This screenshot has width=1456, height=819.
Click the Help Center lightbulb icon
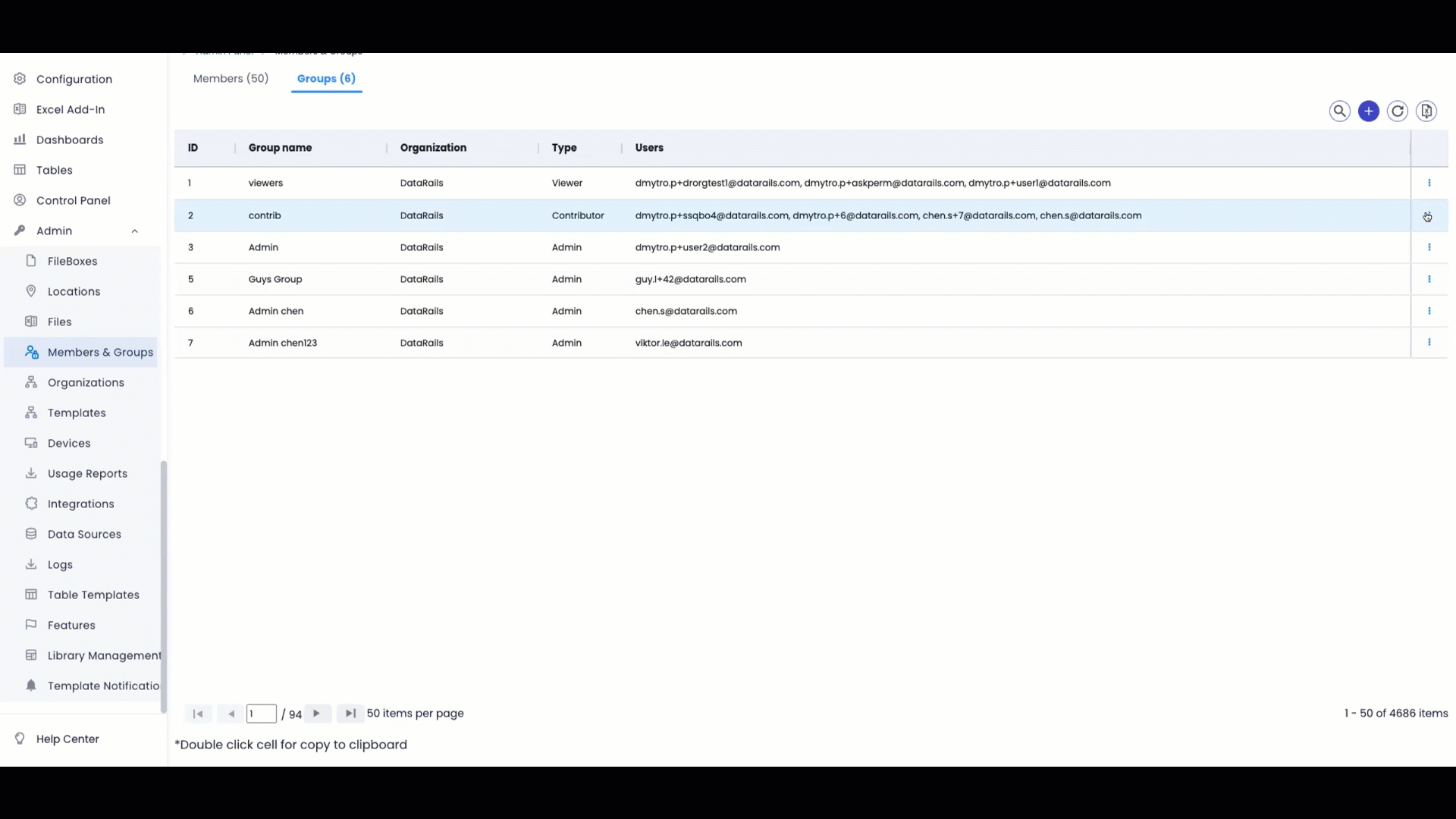(20, 739)
